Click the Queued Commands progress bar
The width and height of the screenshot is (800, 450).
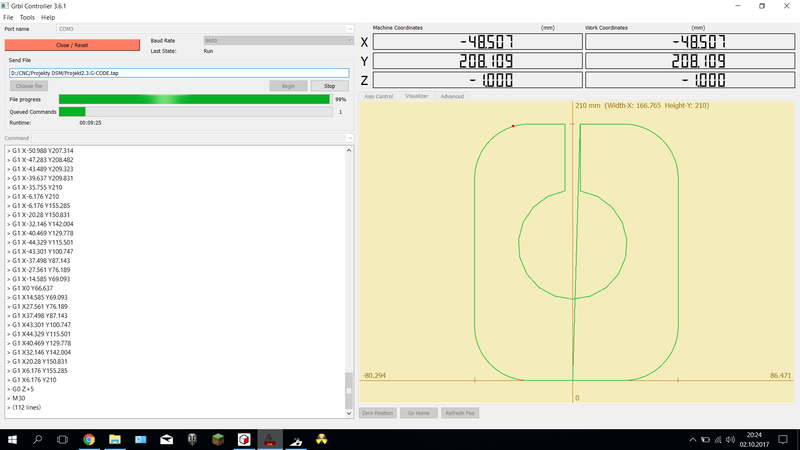click(195, 112)
